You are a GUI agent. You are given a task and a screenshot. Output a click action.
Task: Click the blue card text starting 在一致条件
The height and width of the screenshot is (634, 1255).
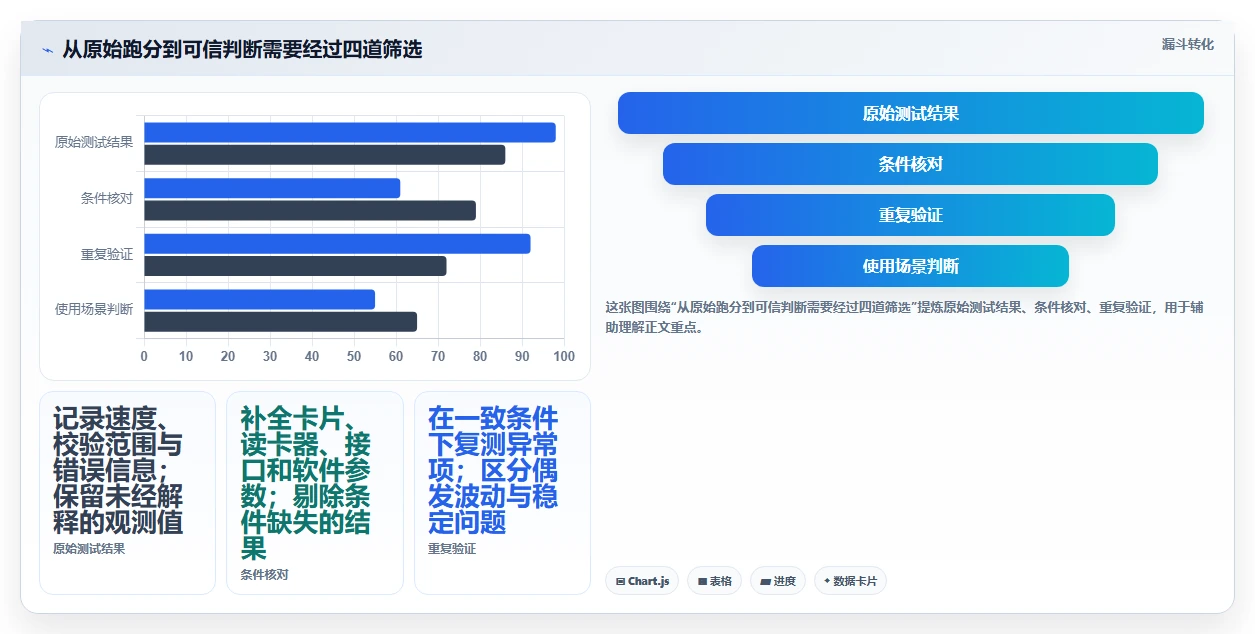click(493, 471)
